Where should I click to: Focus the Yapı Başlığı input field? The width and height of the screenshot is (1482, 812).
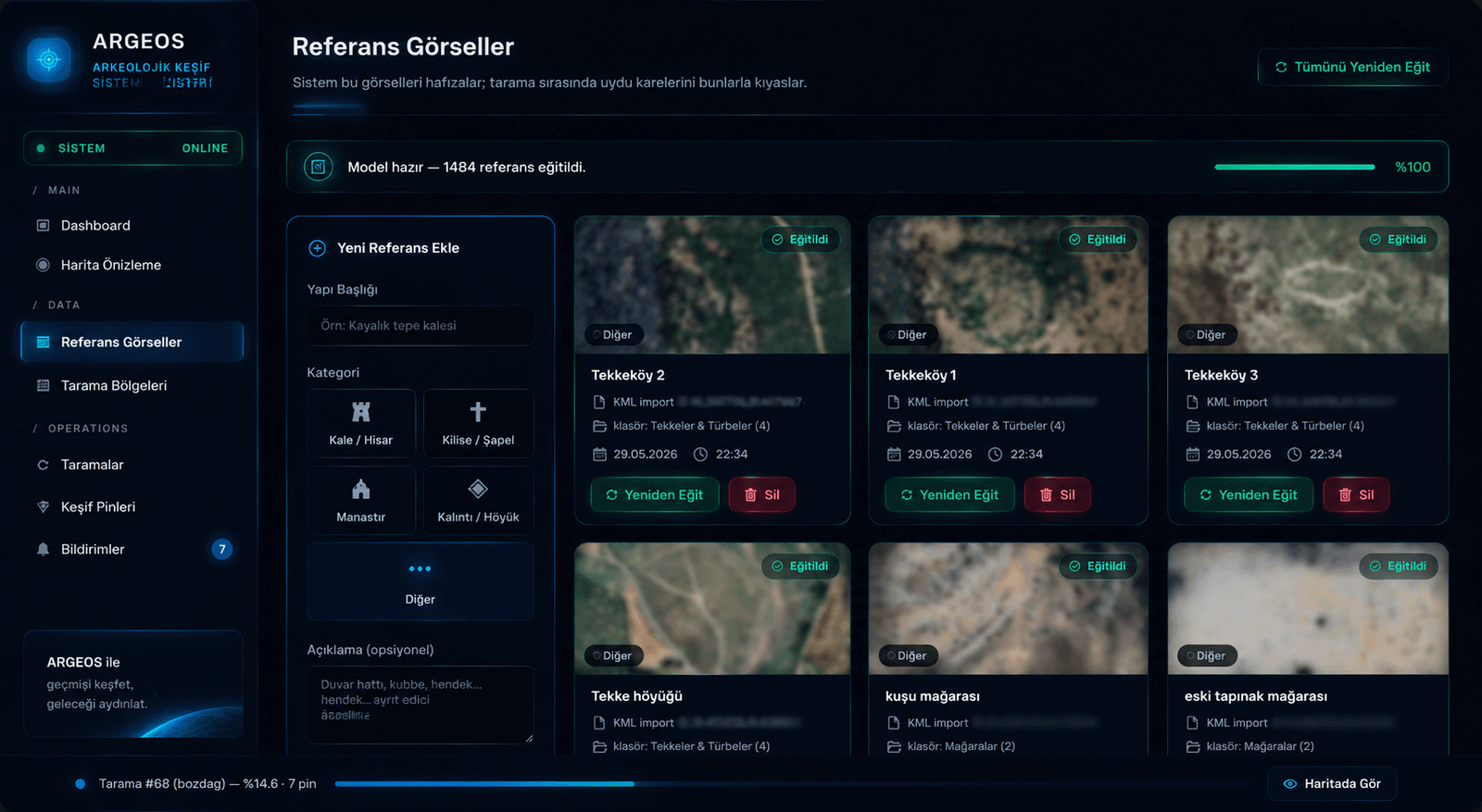coord(421,326)
